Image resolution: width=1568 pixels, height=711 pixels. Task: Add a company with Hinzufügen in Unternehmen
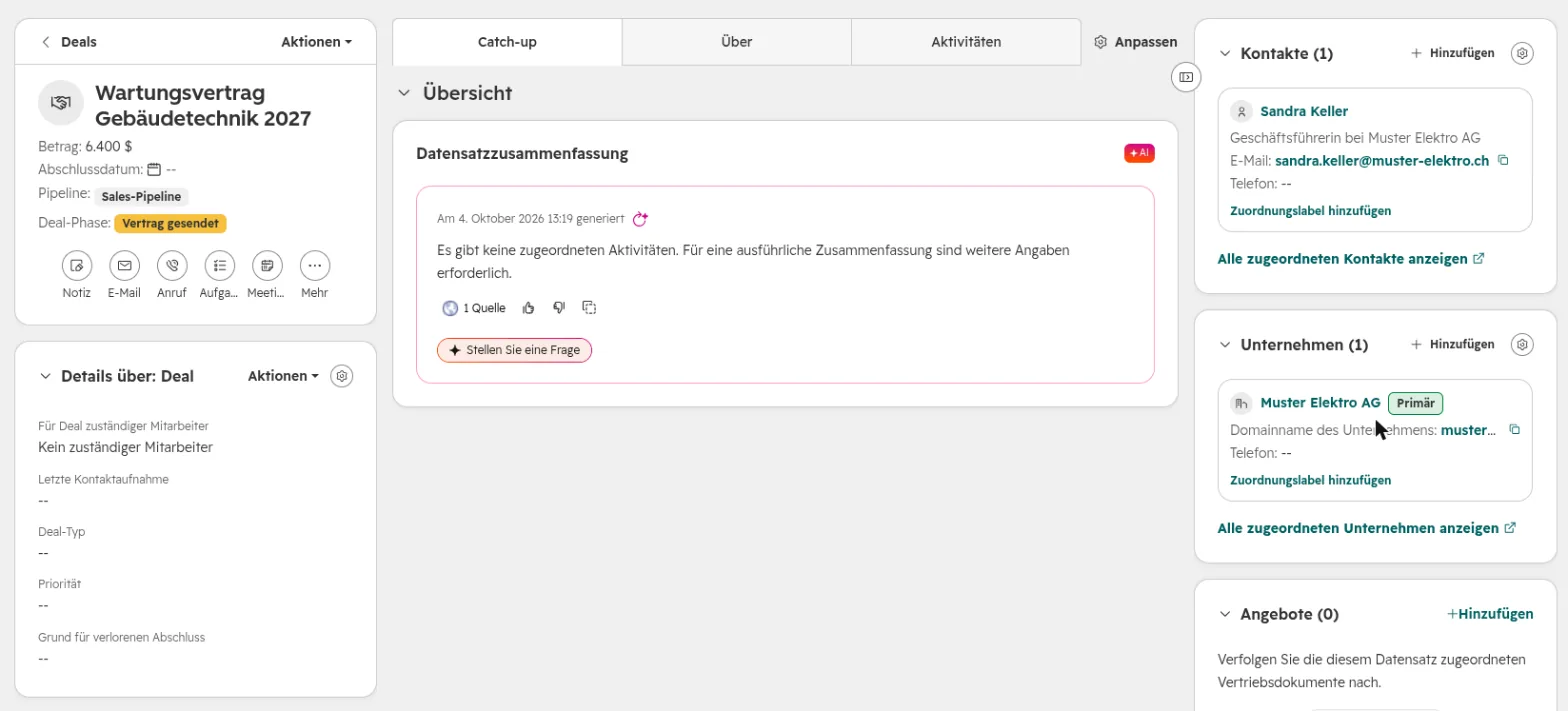point(1452,344)
